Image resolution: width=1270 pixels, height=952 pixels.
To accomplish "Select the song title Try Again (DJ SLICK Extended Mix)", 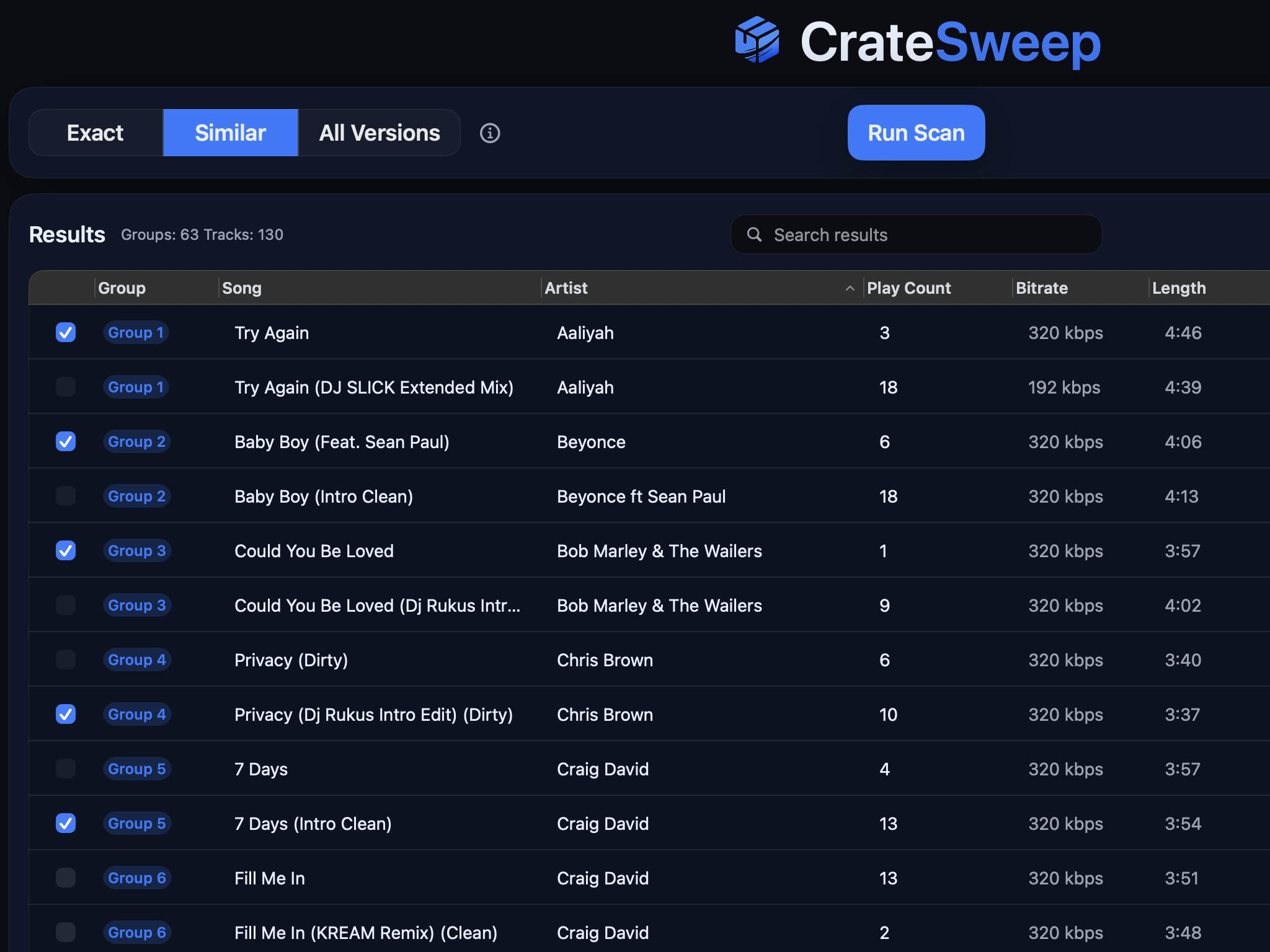I will click(x=374, y=387).
